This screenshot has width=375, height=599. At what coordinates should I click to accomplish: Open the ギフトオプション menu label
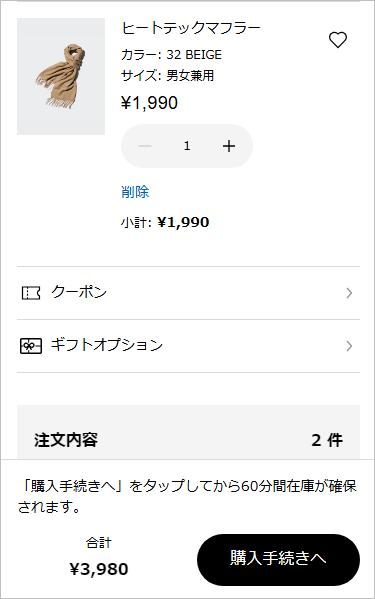click(107, 345)
